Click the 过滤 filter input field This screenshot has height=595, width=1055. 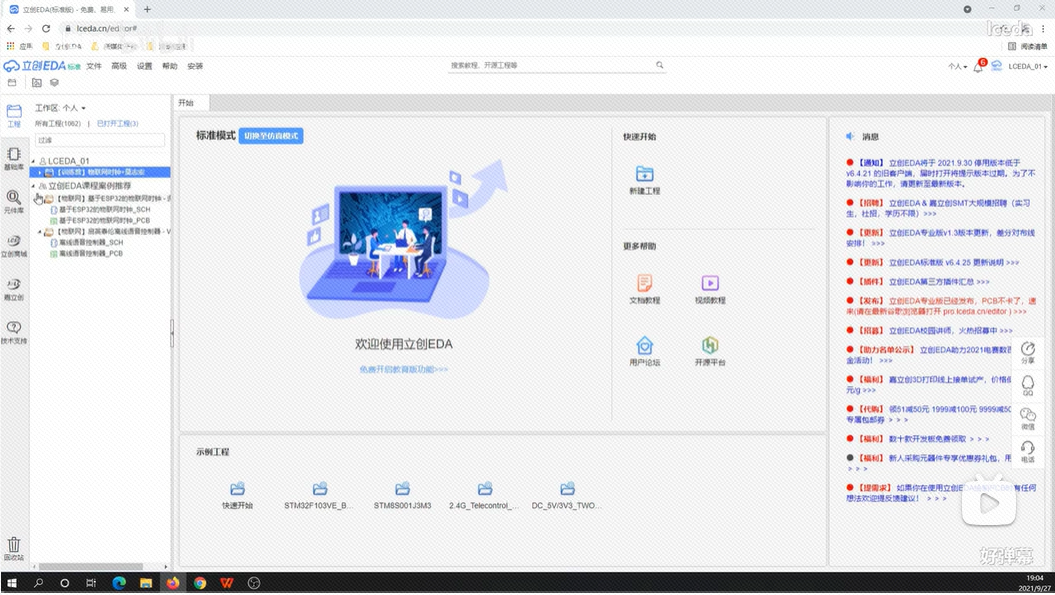100,140
